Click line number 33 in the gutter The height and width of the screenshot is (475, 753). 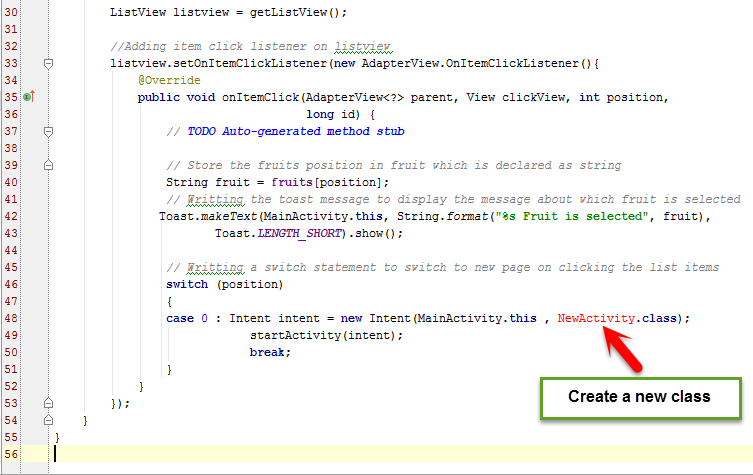(11, 63)
